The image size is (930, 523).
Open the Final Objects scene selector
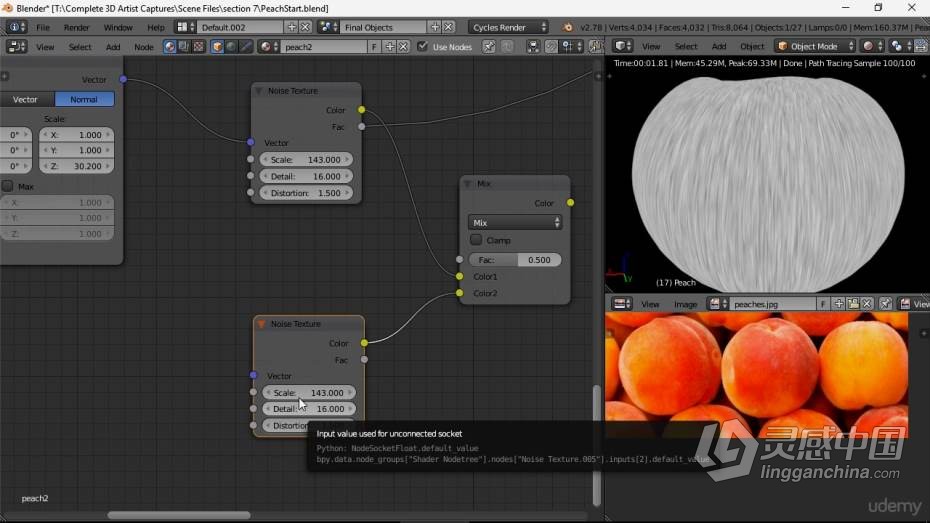(x=328, y=27)
